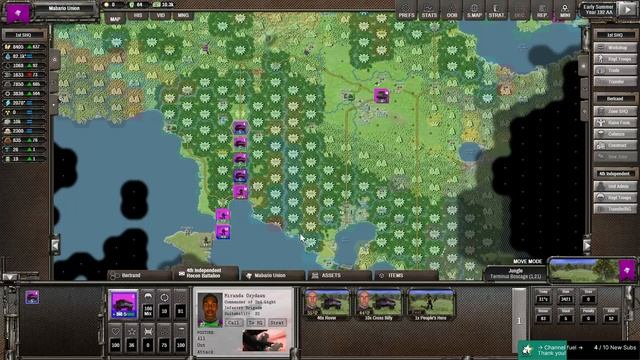The width and height of the screenshot is (640, 360).
Task: Select the 40x Rover troop thumbnail
Action: click(327, 304)
